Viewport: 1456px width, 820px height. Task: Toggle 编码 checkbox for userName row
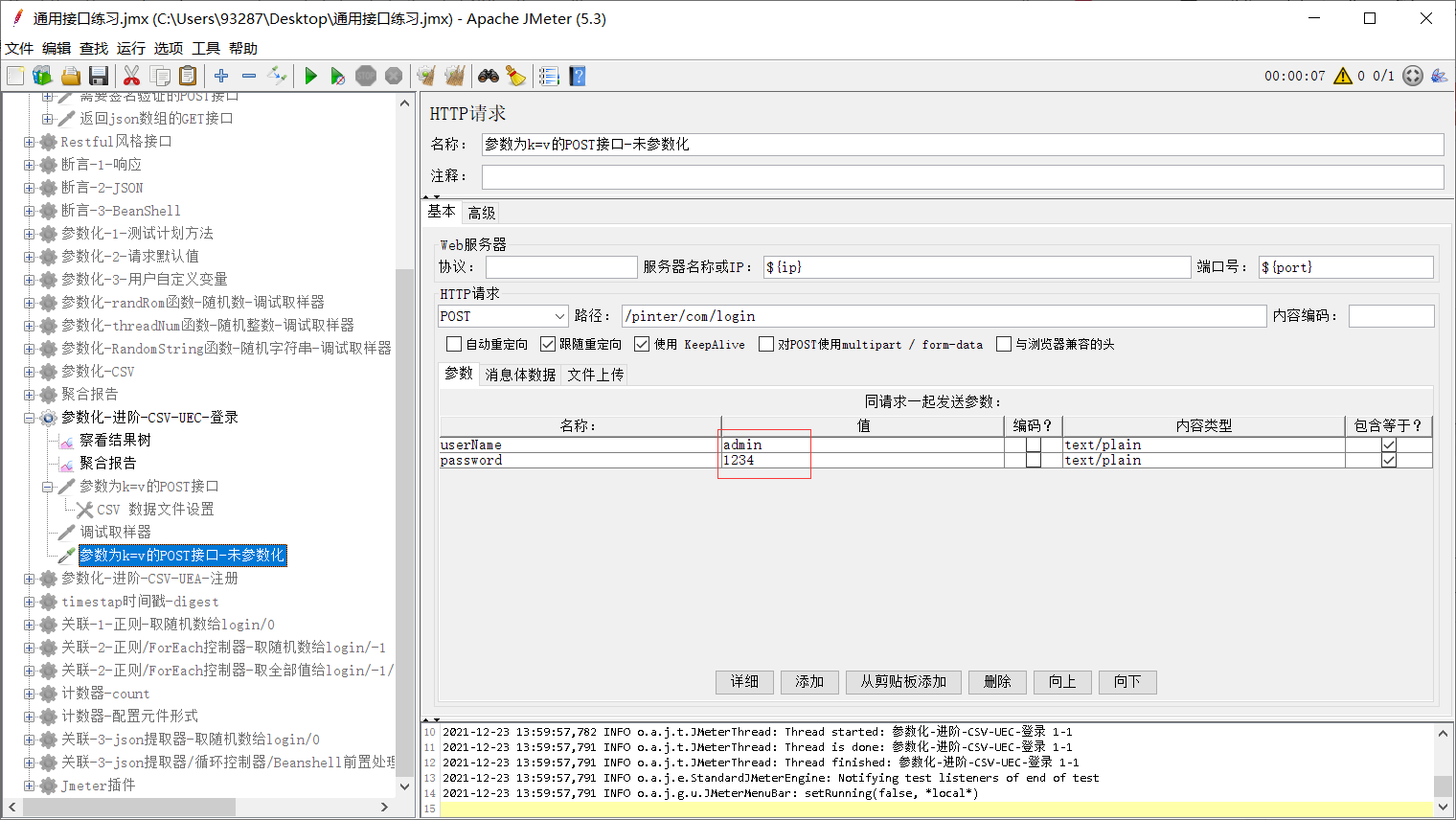[1034, 445]
